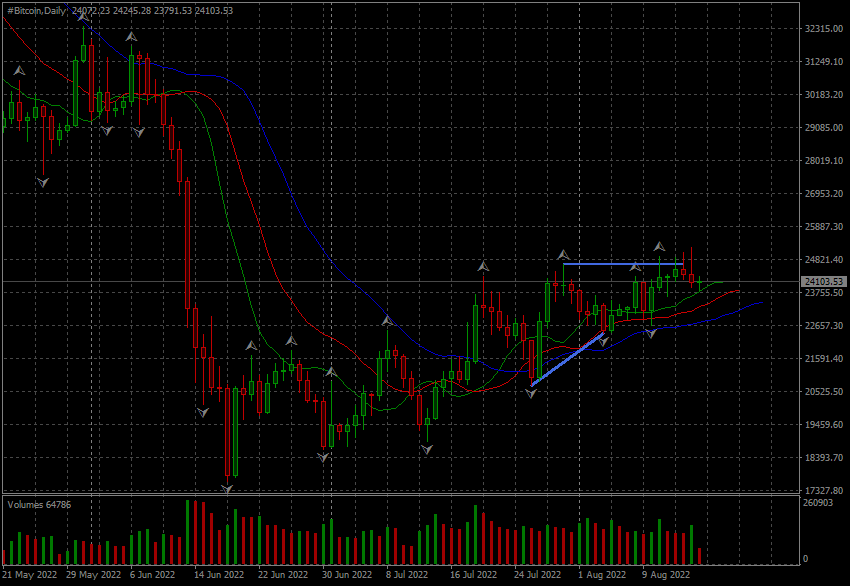Click the Volumes 64786 indicator label
The width and height of the screenshot is (850, 586).
click(x=39, y=505)
